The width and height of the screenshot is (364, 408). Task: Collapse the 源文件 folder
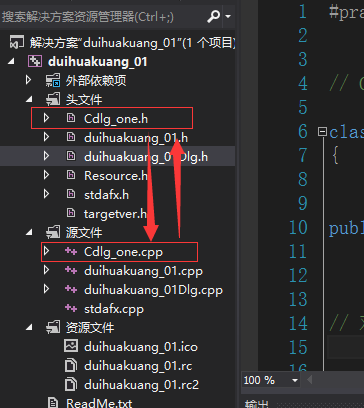tap(29, 232)
